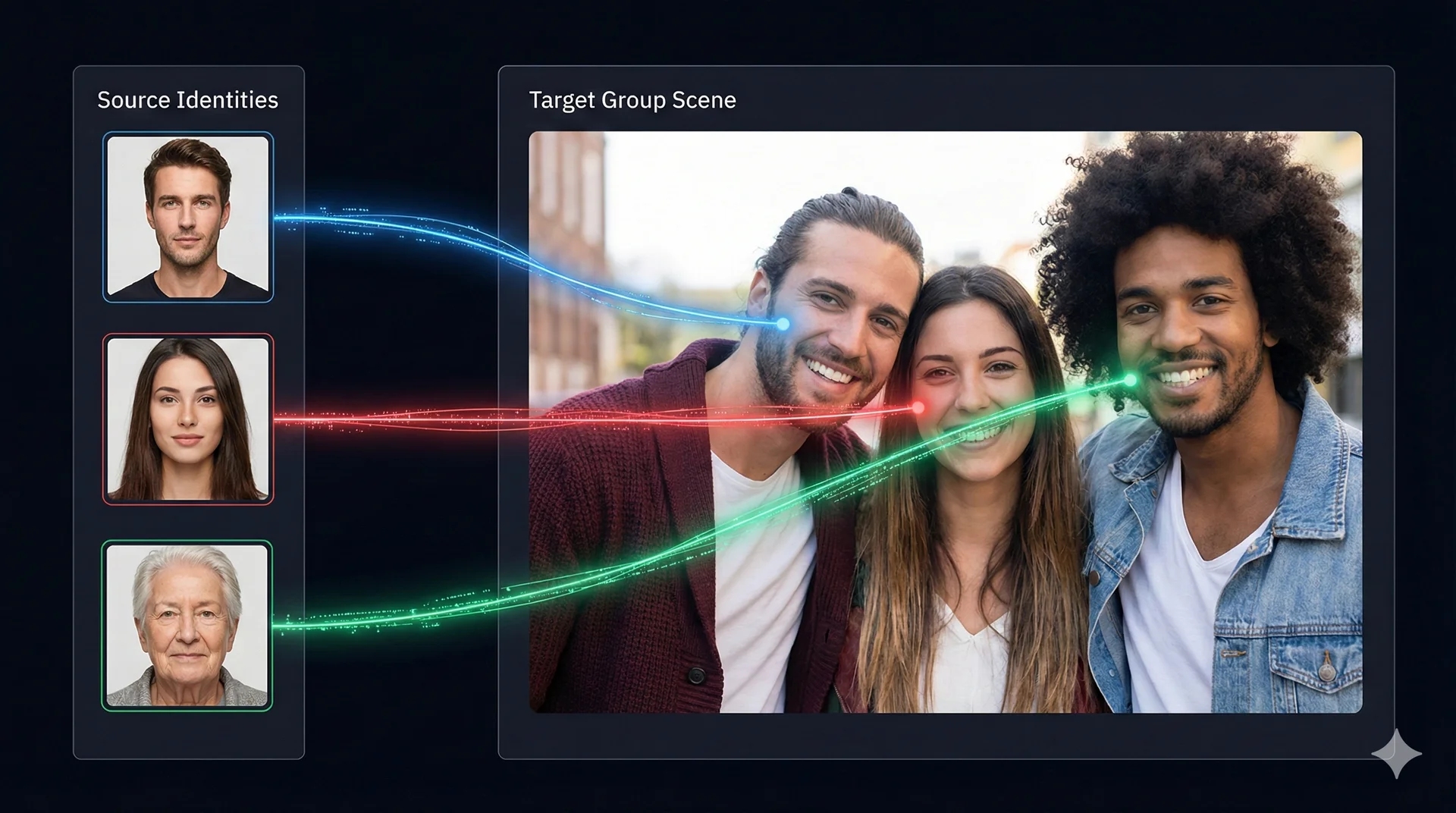Select the red-bordered source portrait of the dark-haired woman
The image size is (1456, 813).
pyautogui.click(x=188, y=419)
